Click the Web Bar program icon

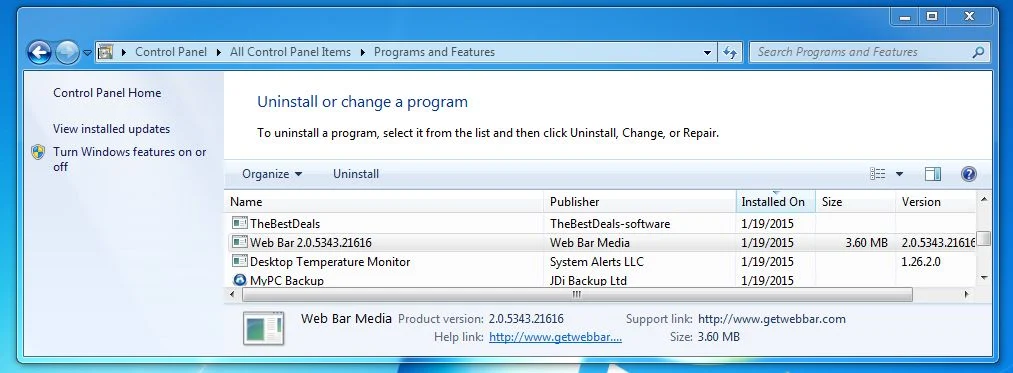point(240,242)
